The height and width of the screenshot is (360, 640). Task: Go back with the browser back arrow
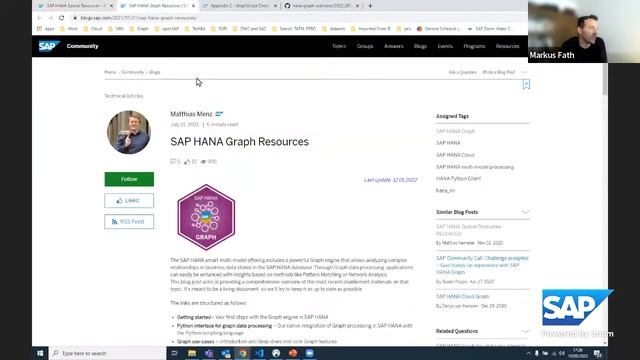tap(40, 18)
